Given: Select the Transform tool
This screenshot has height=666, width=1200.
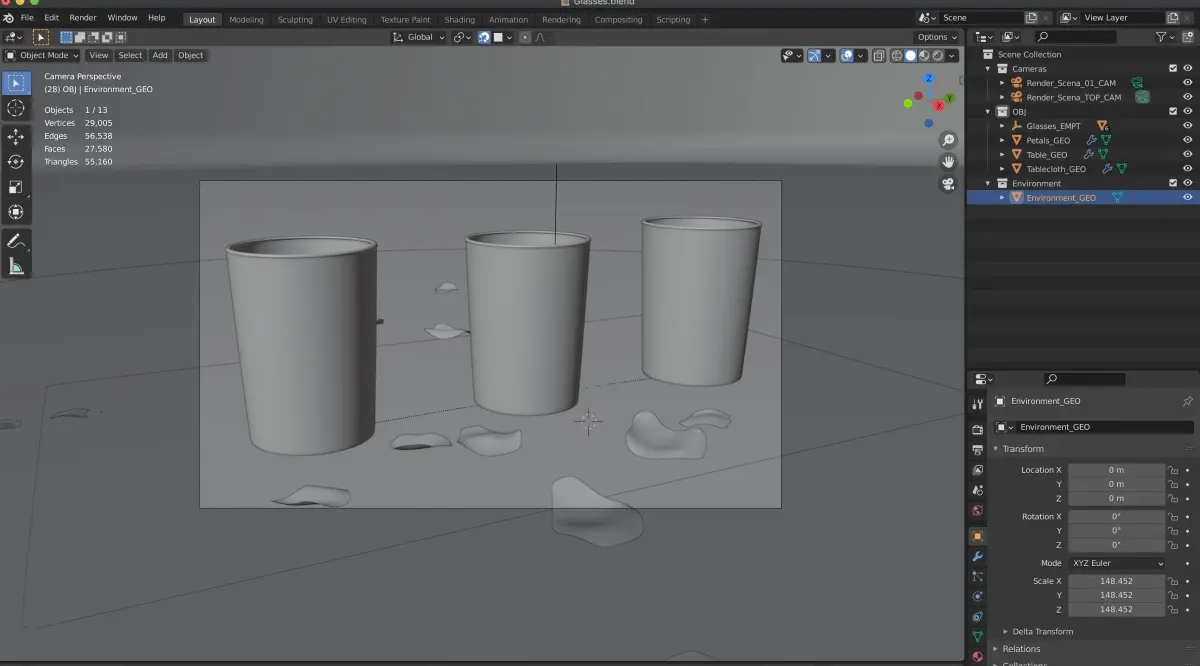Looking at the screenshot, I should (x=16, y=212).
